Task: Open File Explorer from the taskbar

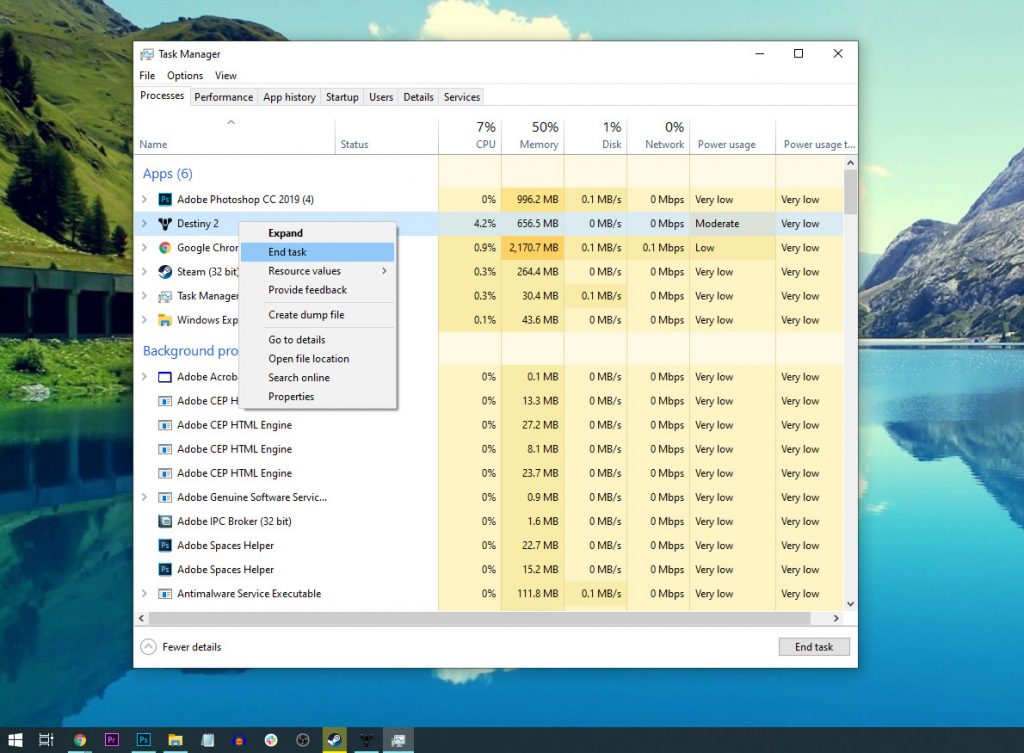Action: (x=175, y=740)
